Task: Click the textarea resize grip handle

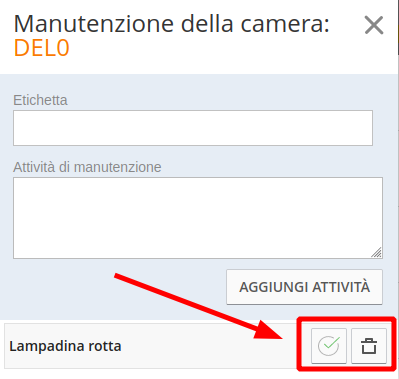Action: (x=377, y=253)
